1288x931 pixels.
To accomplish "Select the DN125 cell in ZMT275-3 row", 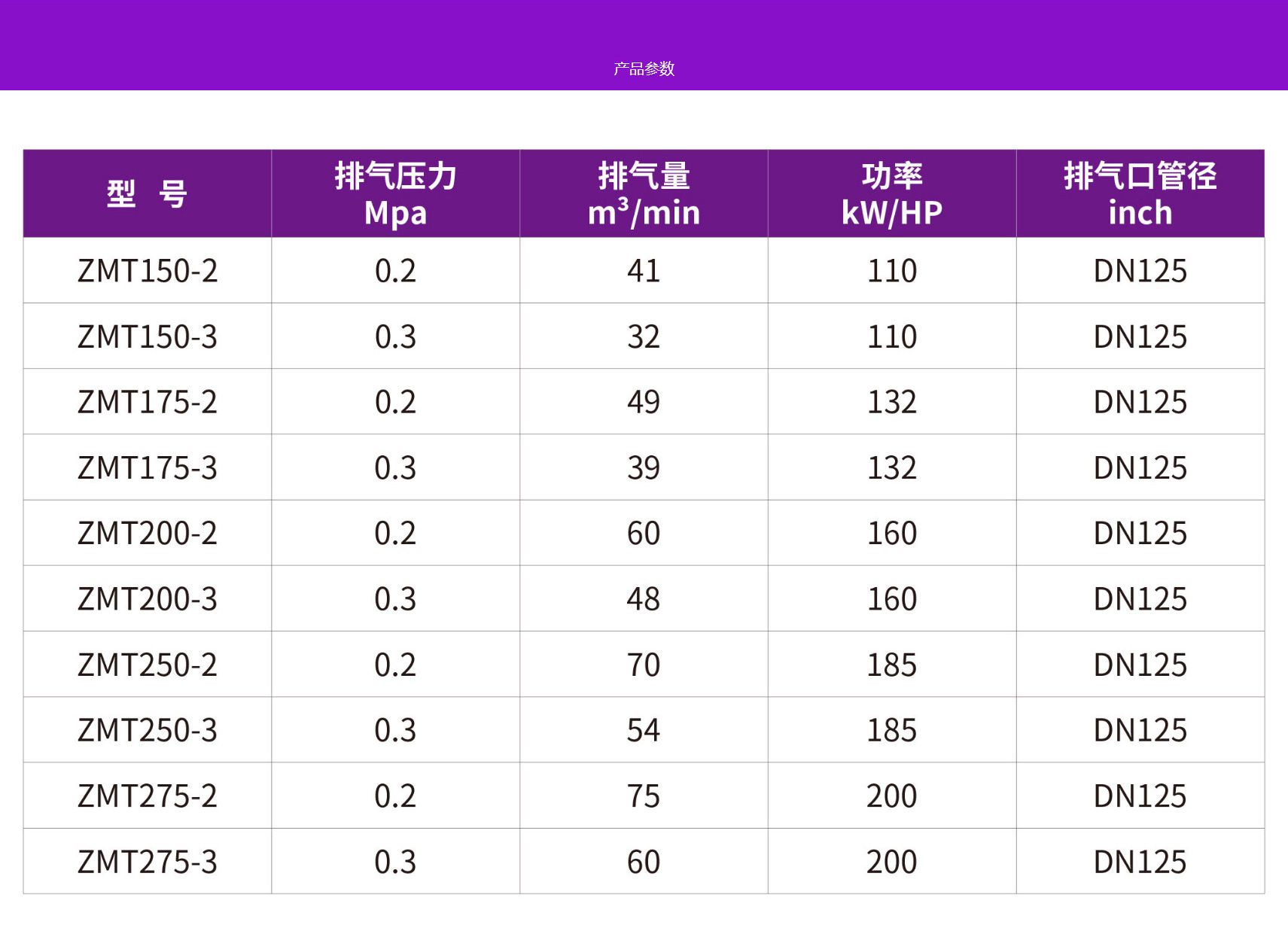I will [x=1140, y=862].
